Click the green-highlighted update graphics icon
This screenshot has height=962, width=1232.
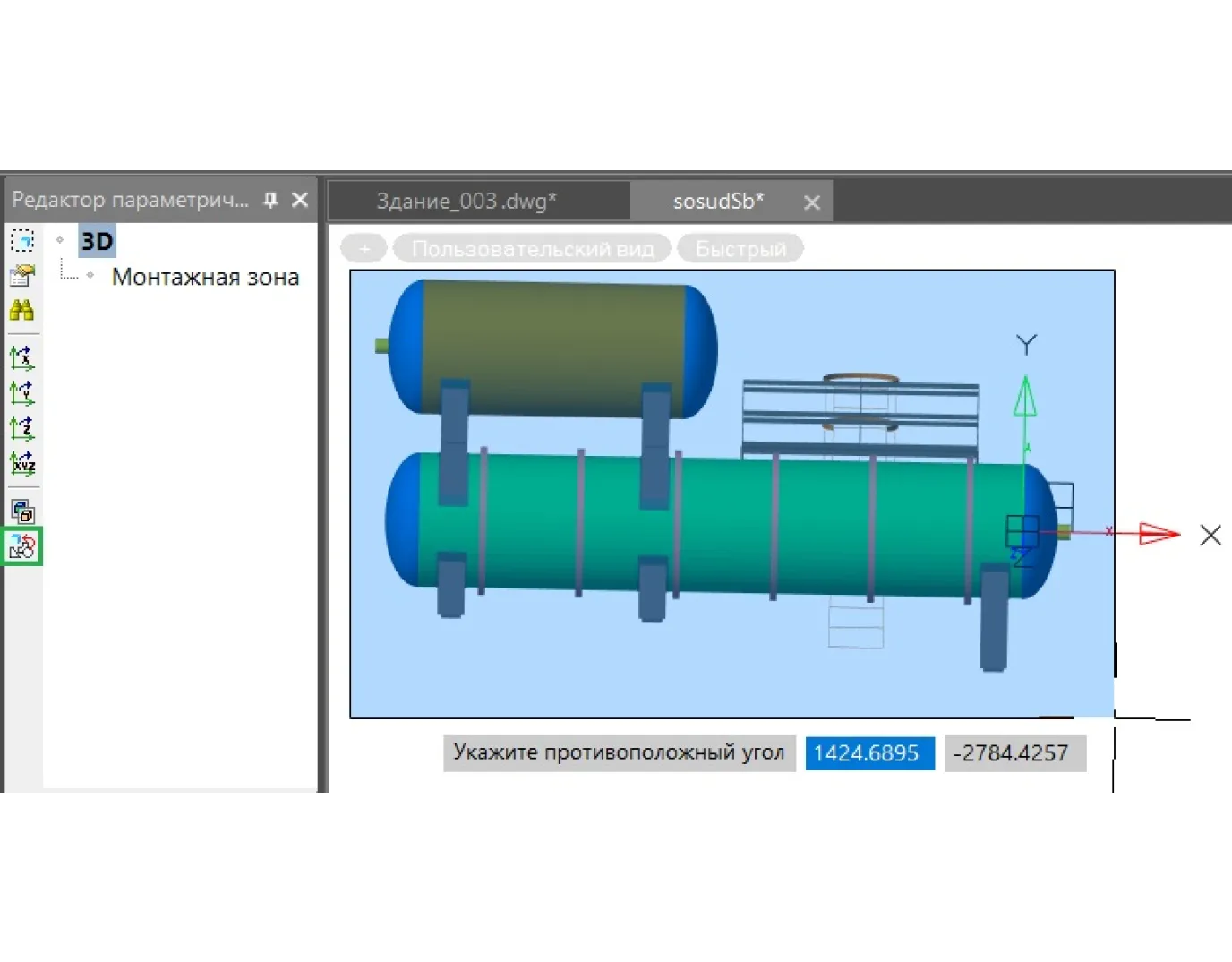[x=22, y=546]
